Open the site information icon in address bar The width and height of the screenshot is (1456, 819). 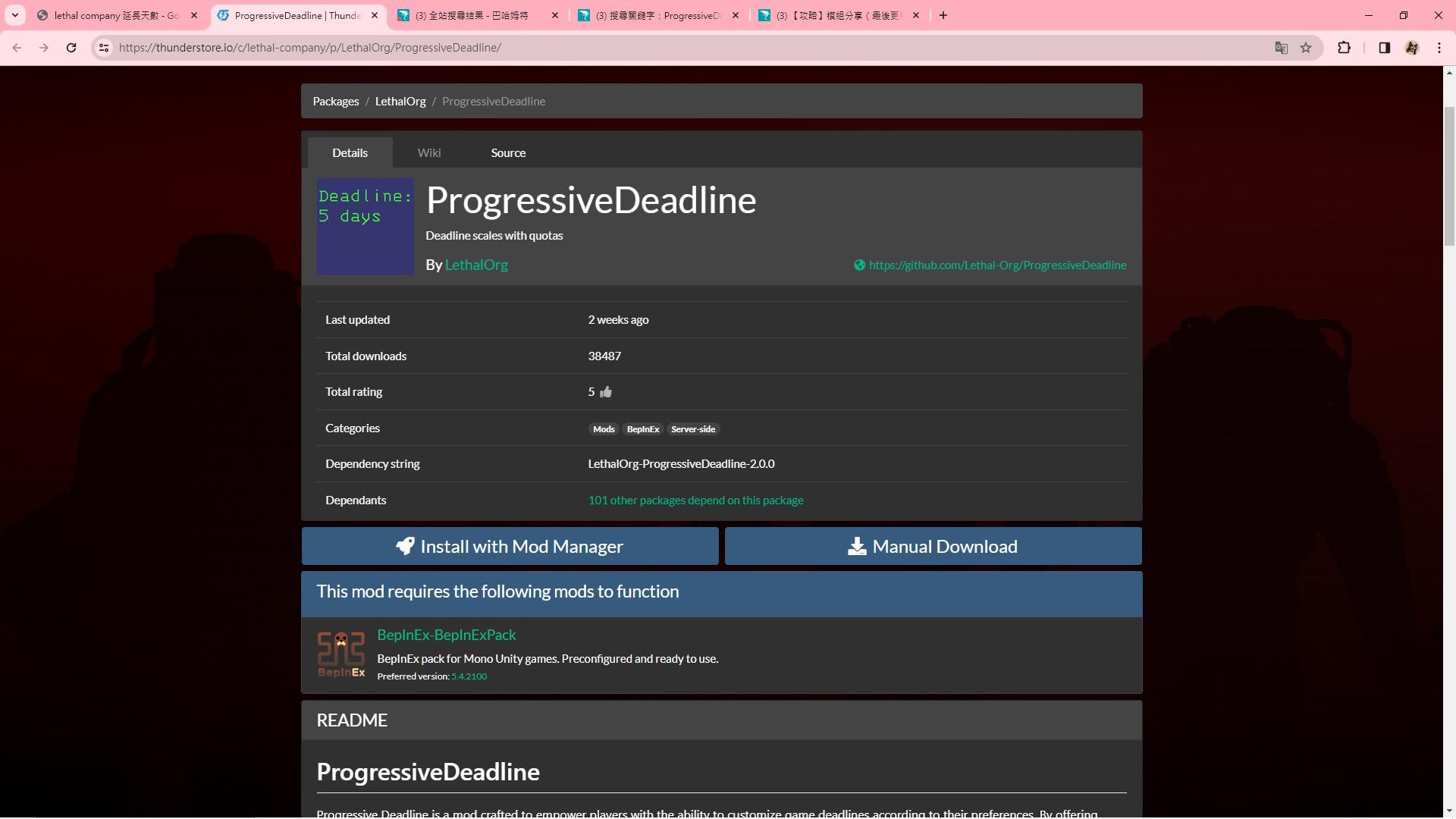coord(104,48)
